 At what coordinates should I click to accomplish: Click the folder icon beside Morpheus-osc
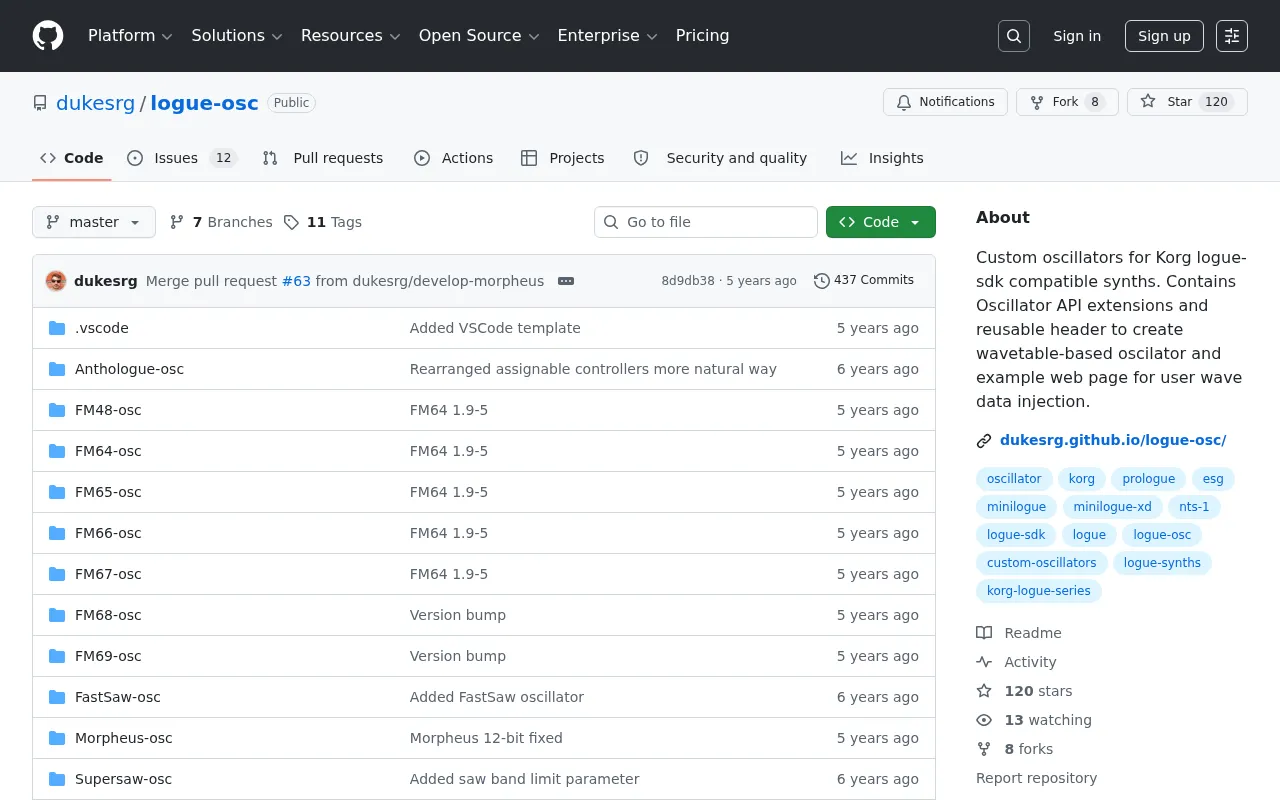(57, 738)
